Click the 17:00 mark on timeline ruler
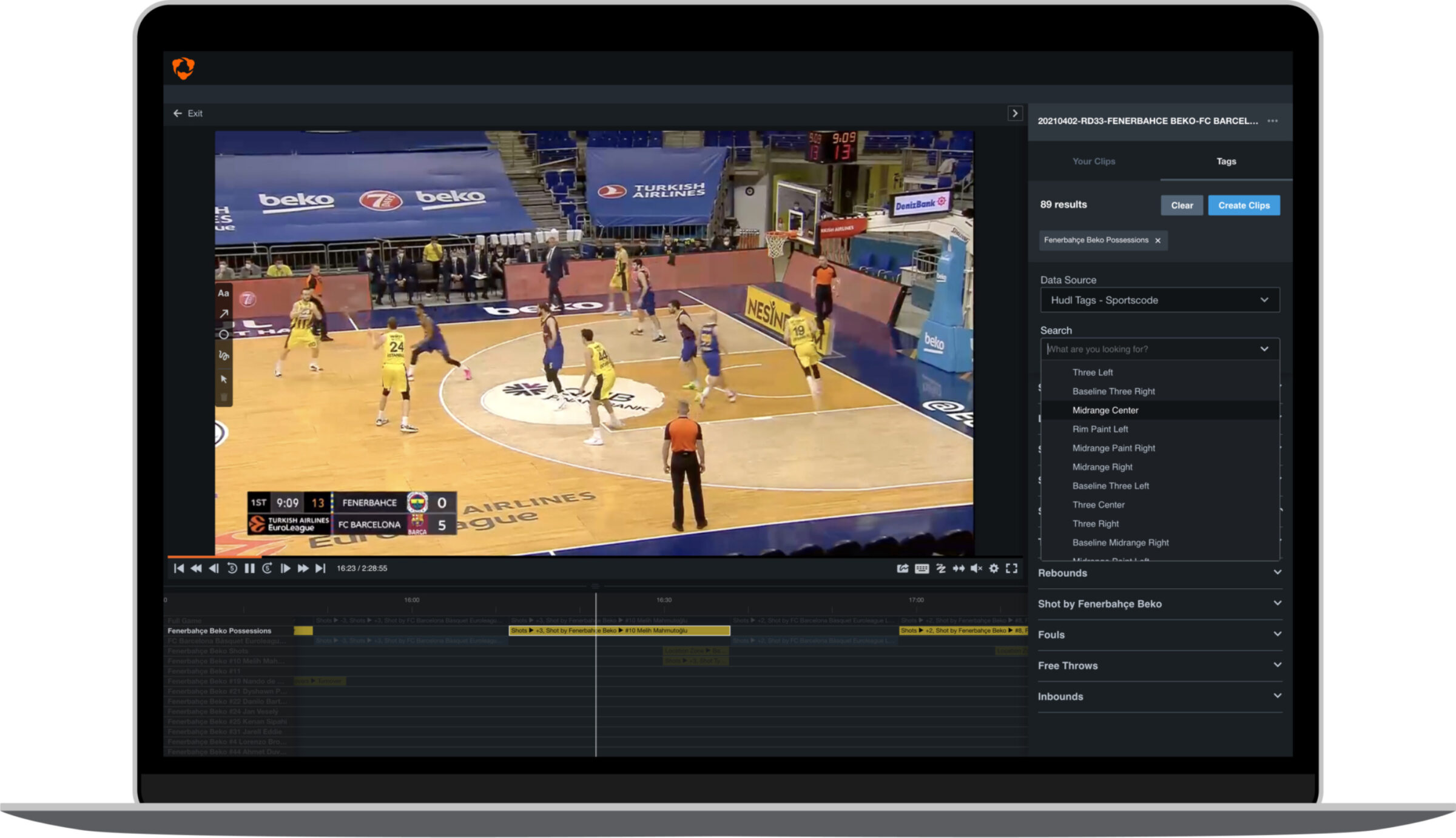 916,600
